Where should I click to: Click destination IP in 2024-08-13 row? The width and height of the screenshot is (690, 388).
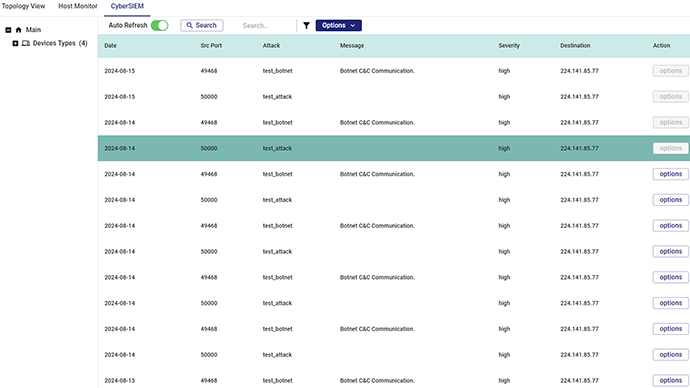tap(579, 381)
